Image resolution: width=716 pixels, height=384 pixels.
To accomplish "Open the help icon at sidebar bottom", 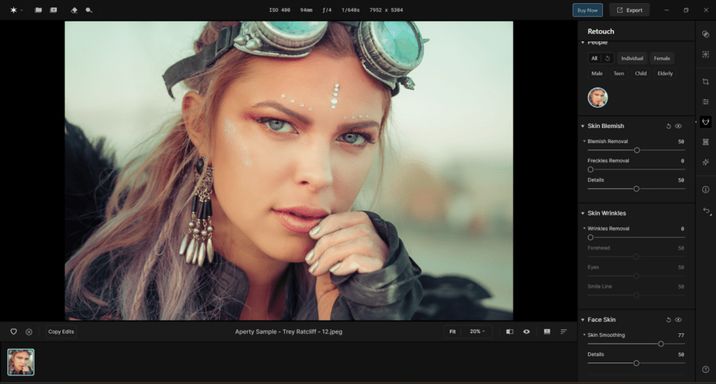I will coord(705,369).
